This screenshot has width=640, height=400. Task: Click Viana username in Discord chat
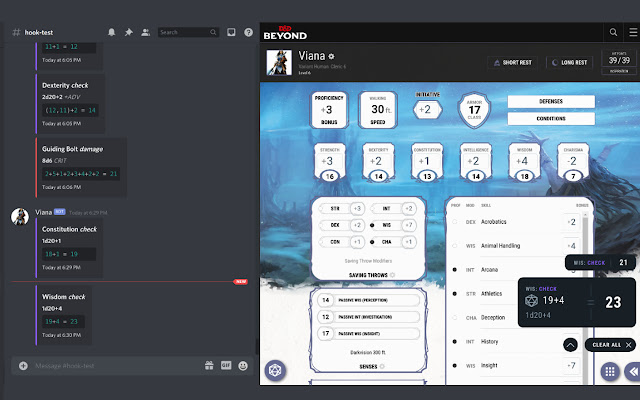[x=43, y=212]
